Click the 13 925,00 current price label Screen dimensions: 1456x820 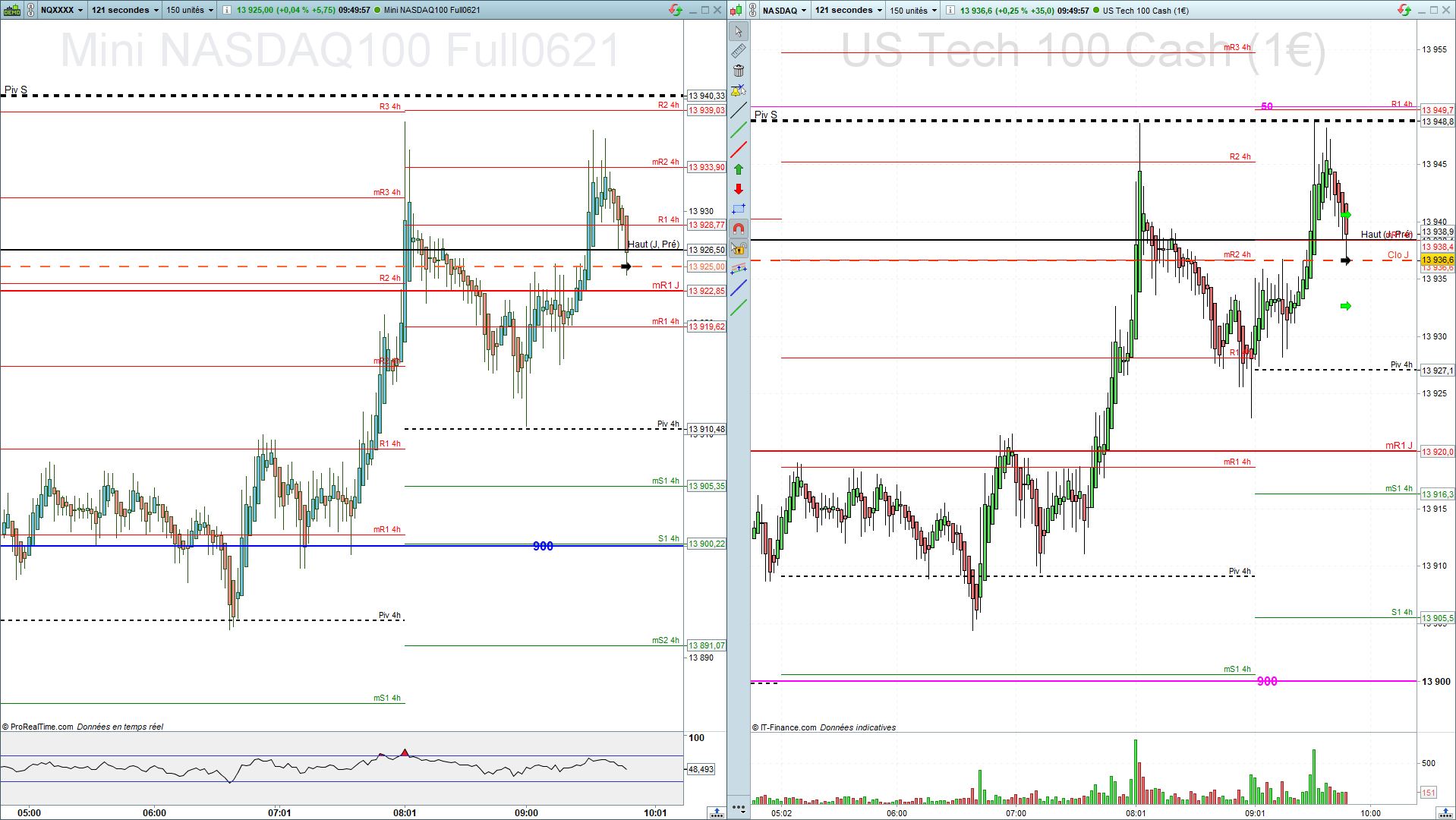tap(706, 266)
